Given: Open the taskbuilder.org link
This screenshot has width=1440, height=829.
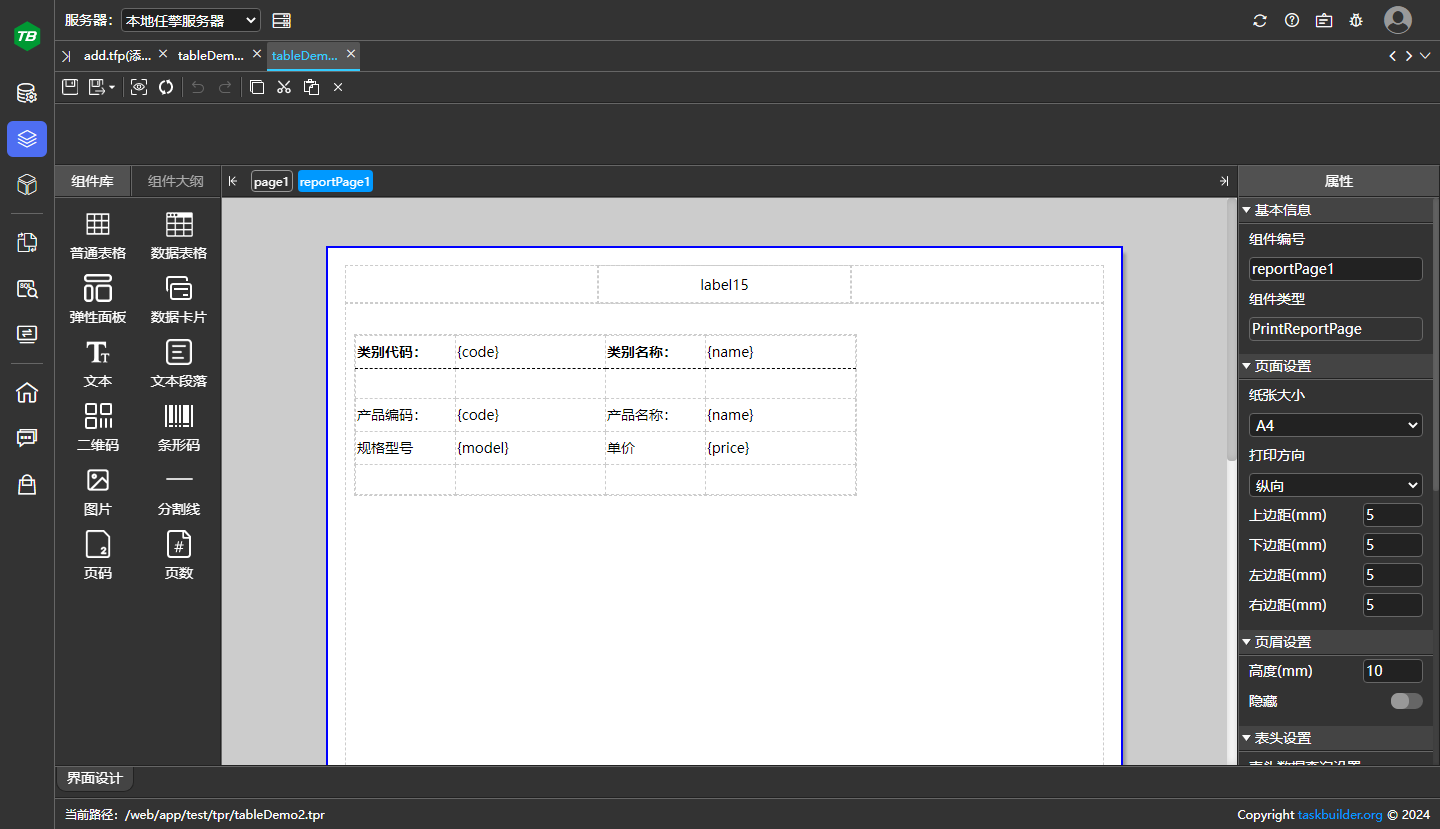Looking at the screenshot, I should tap(1340, 815).
